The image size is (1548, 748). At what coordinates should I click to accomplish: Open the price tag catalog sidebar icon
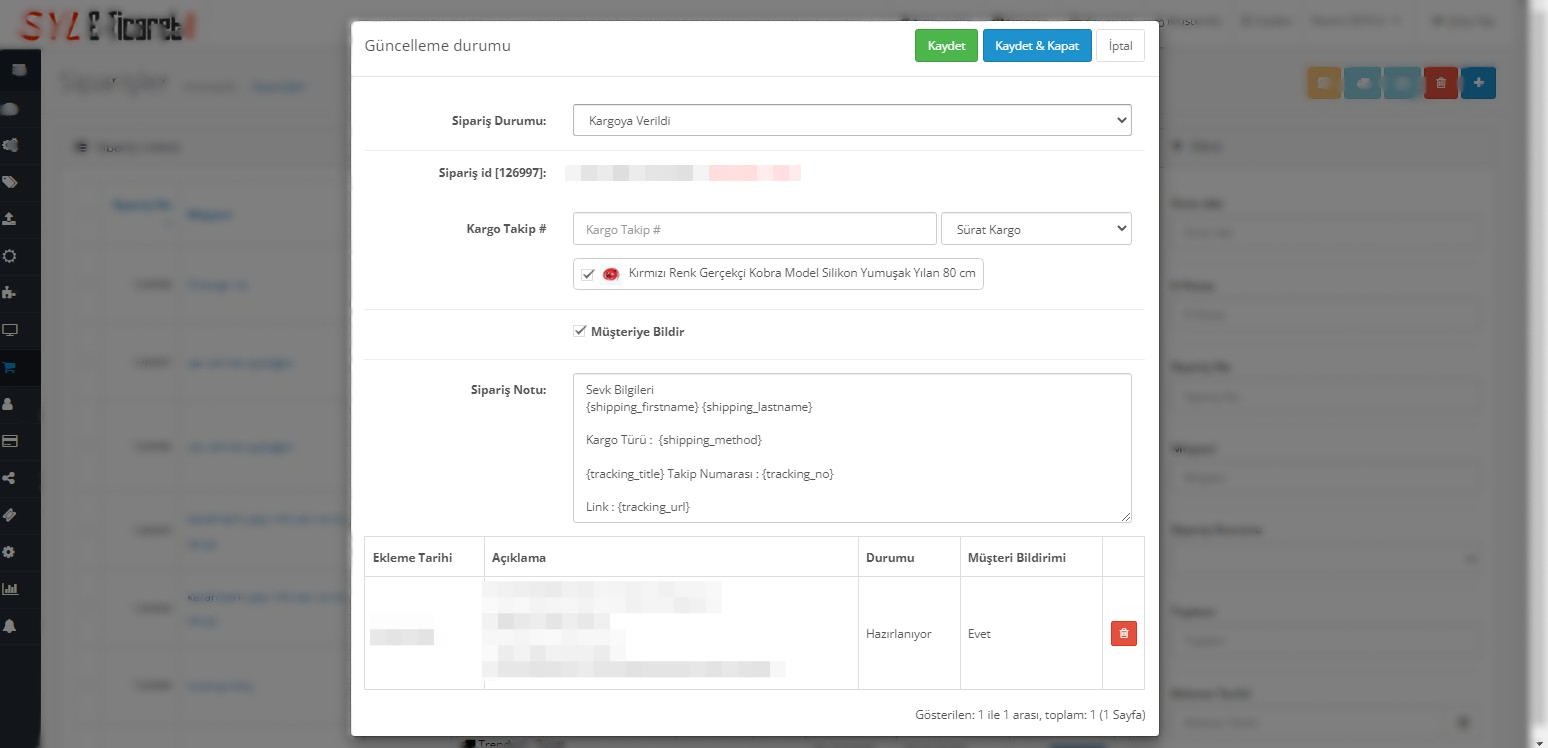point(10,182)
